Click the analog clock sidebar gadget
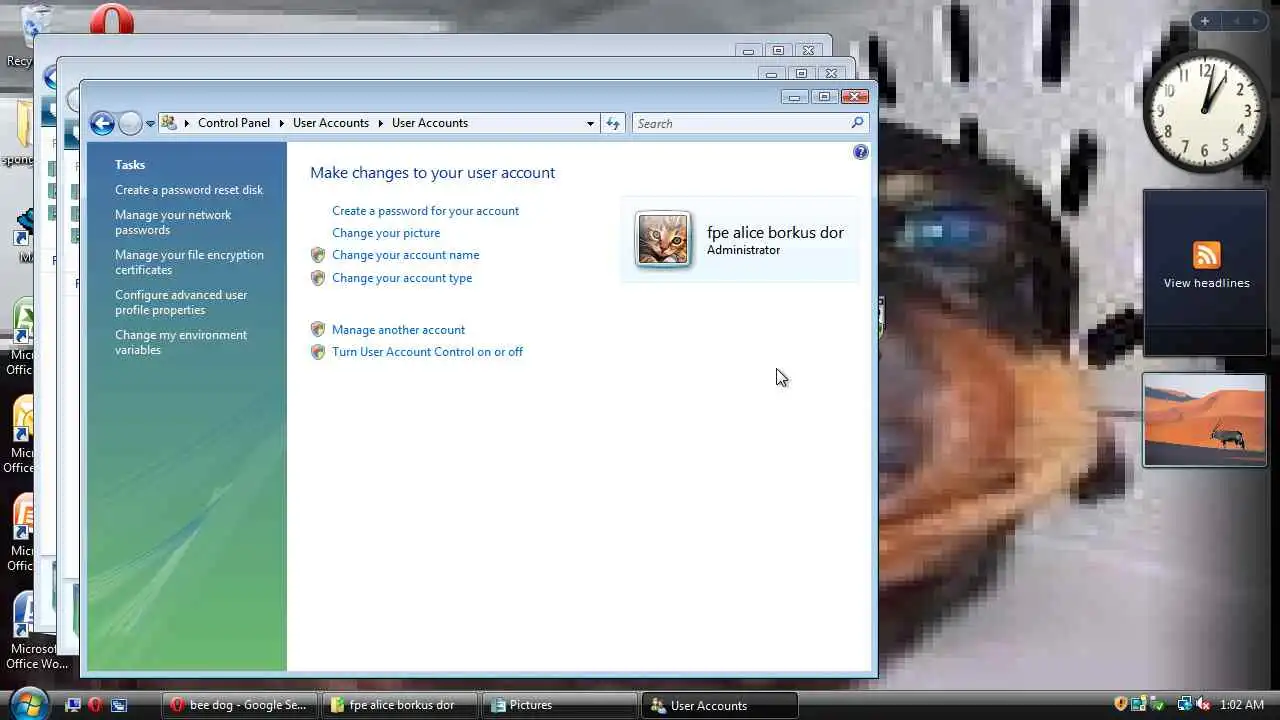This screenshot has height=720, width=1280. tap(1205, 111)
